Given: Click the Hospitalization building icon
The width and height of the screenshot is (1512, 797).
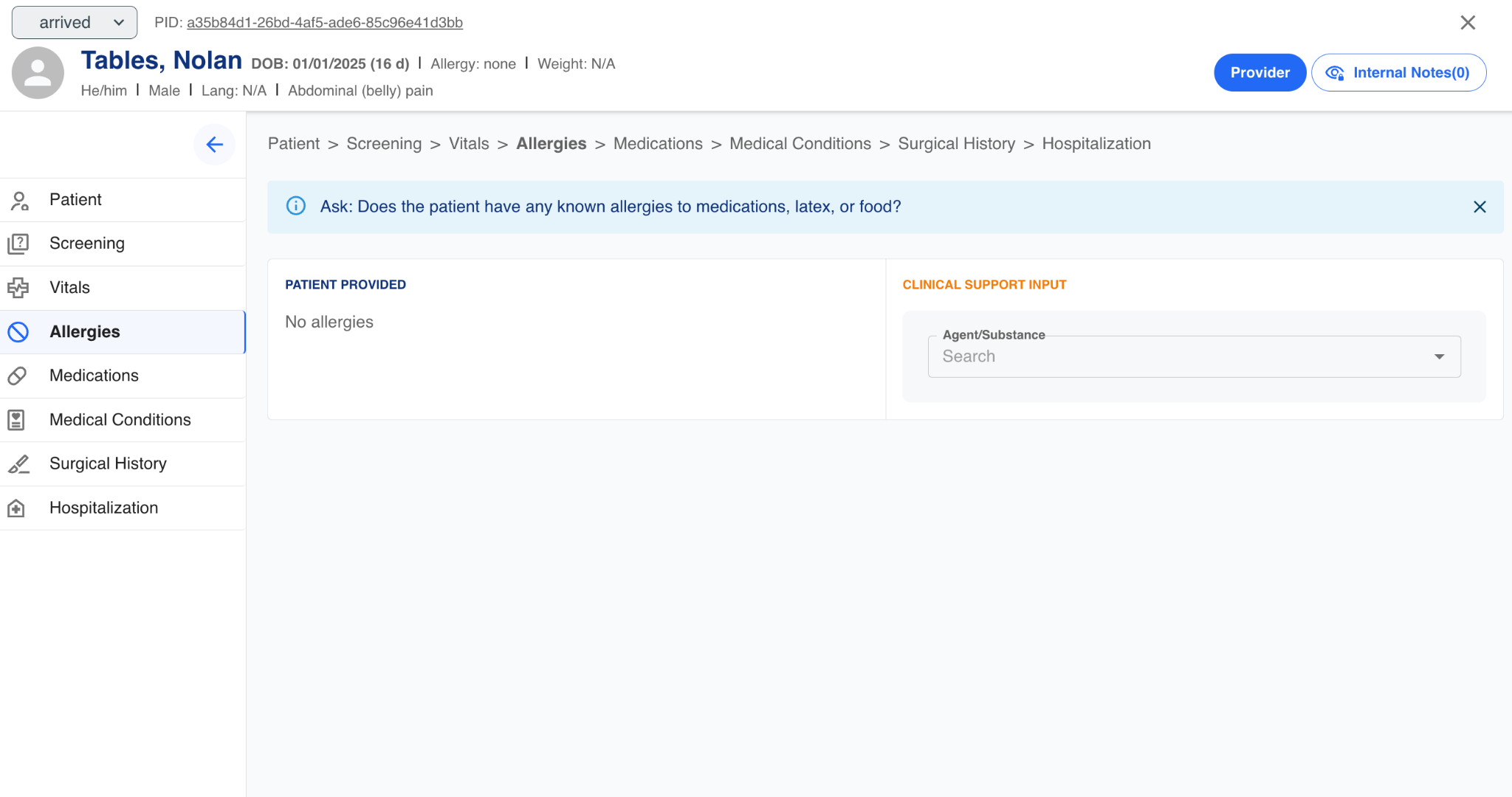Looking at the screenshot, I should click(x=16, y=508).
